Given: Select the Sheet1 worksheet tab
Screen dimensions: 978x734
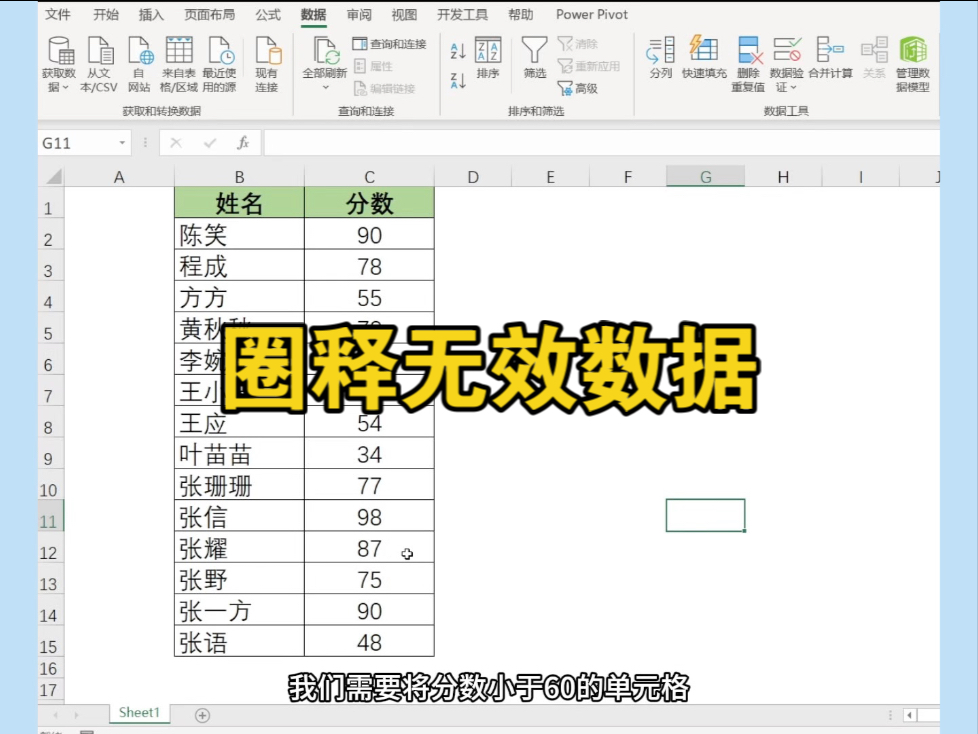Looking at the screenshot, I should click(139, 712).
